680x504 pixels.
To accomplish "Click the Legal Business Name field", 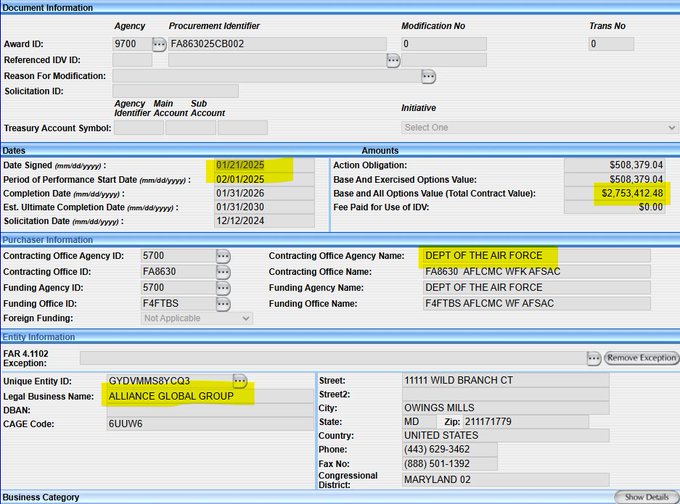I will (210, 397).
